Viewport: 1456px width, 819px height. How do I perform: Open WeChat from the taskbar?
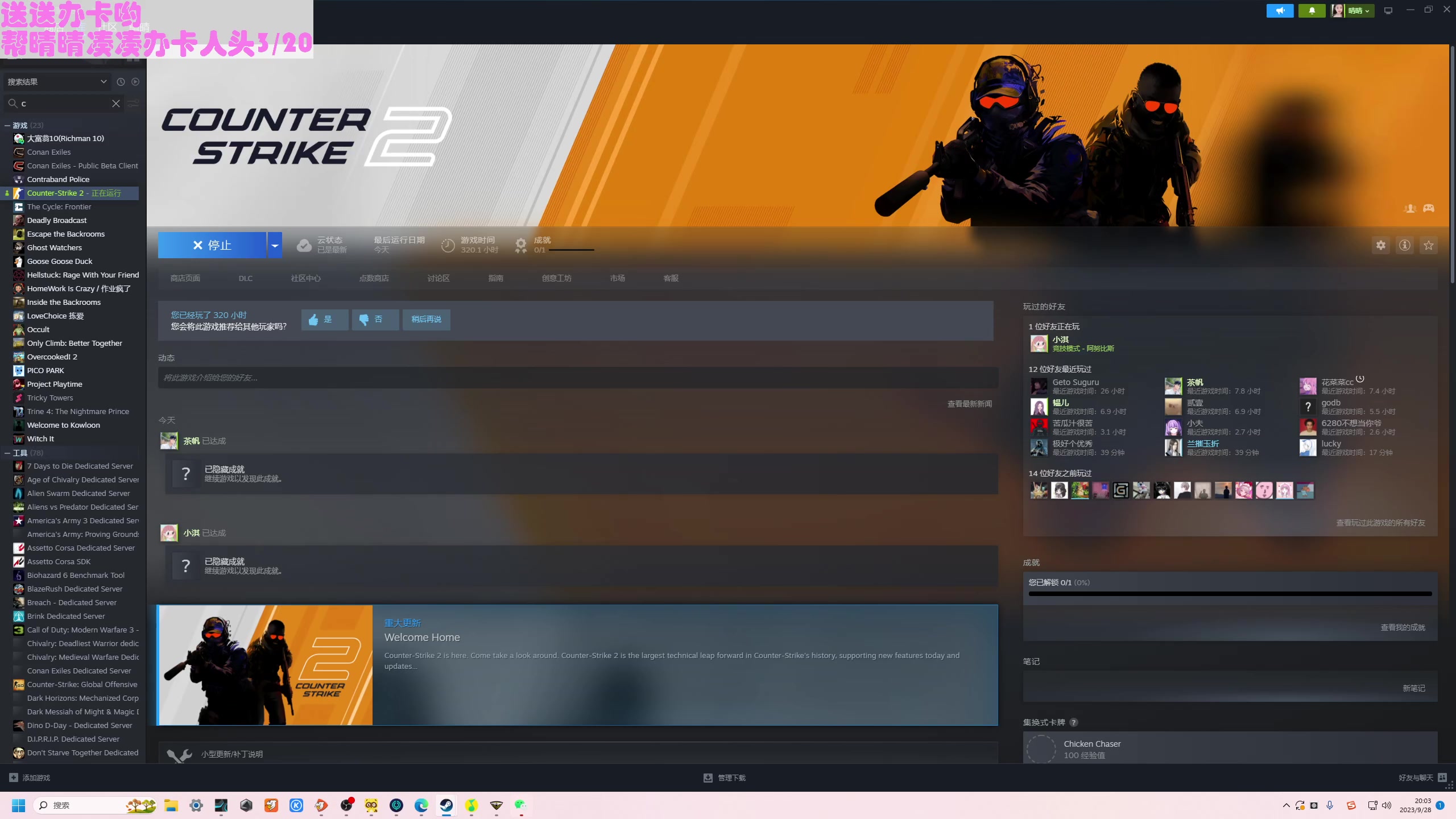[520, 805]
